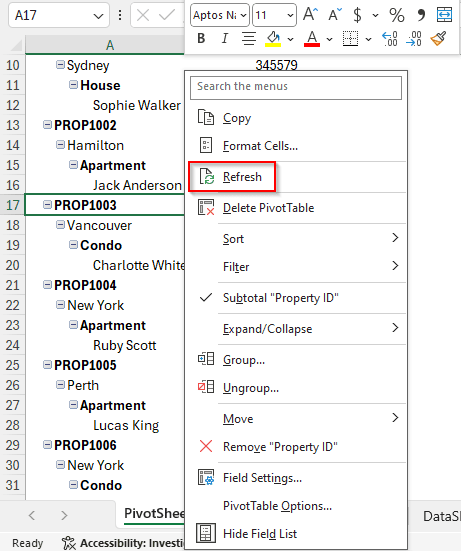Click the Increase Font Size icon
This screenshot has height=551, width=461.
point(311,15)
